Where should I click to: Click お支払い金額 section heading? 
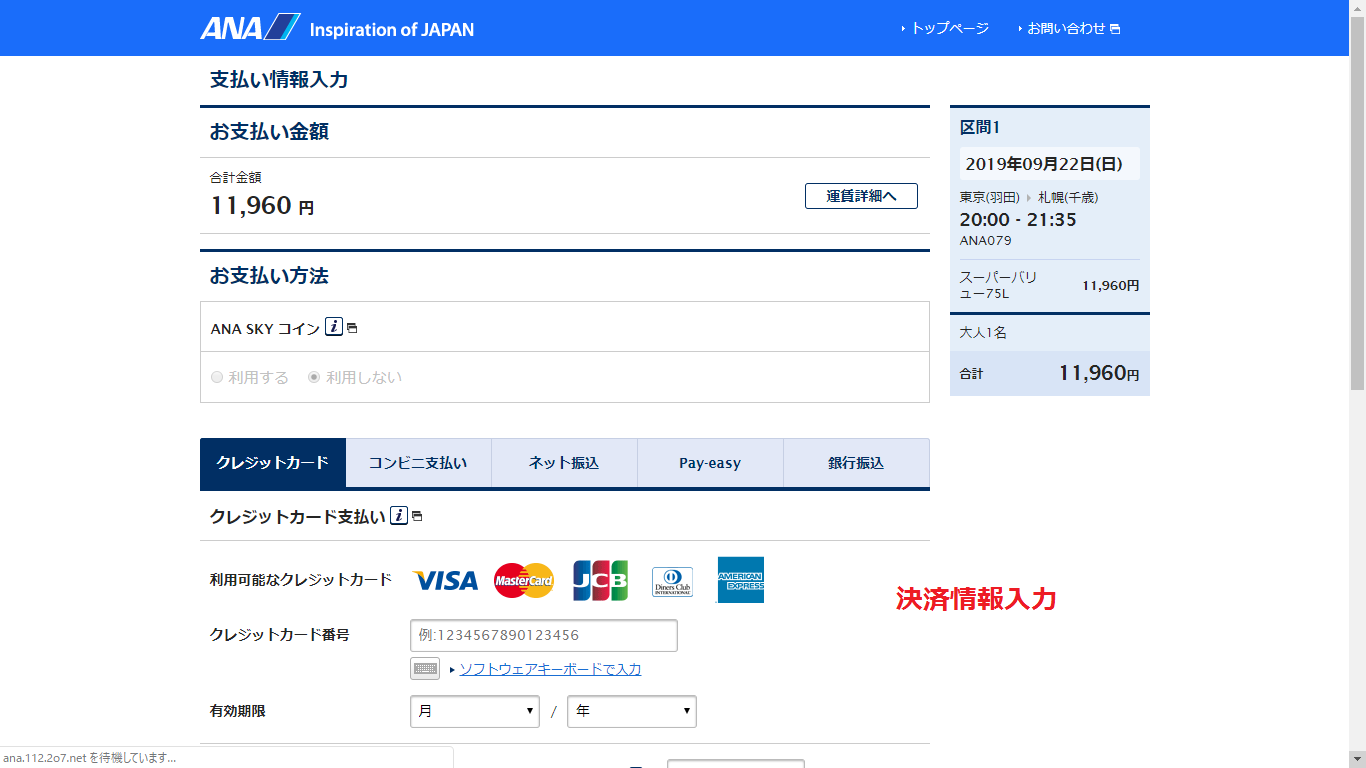269,131
